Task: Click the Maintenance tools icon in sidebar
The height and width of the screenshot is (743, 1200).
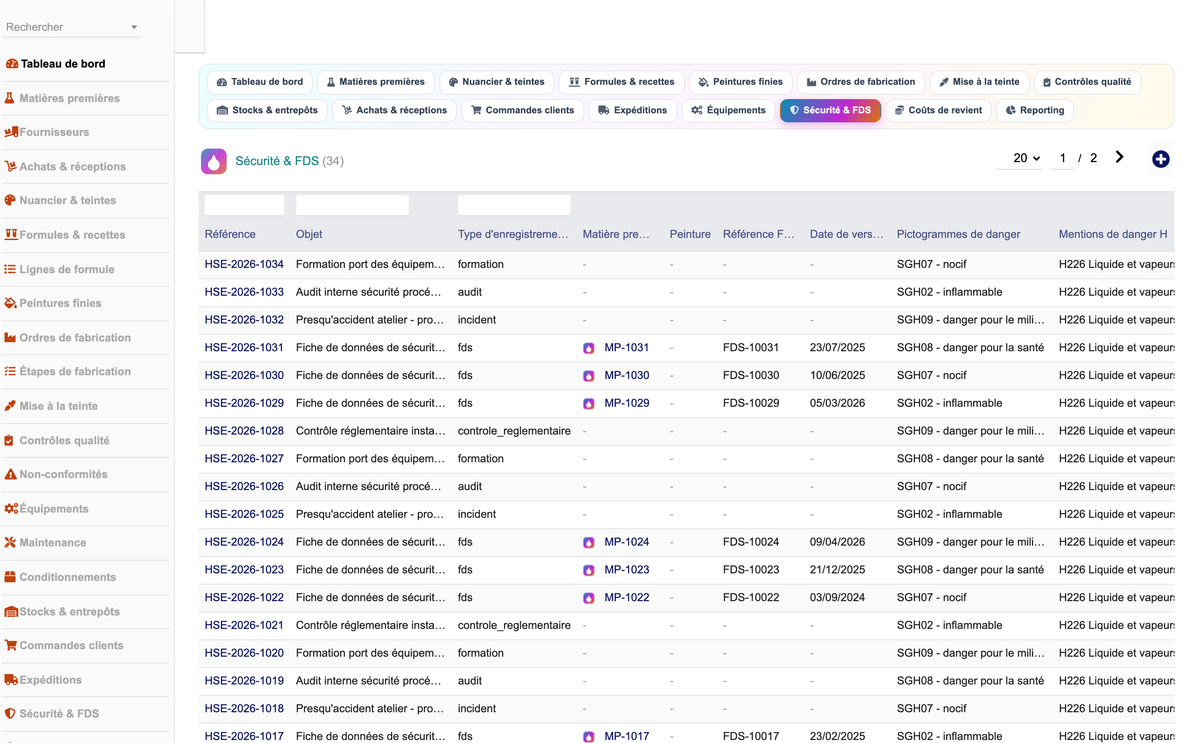Action: (x=11, y=543)
